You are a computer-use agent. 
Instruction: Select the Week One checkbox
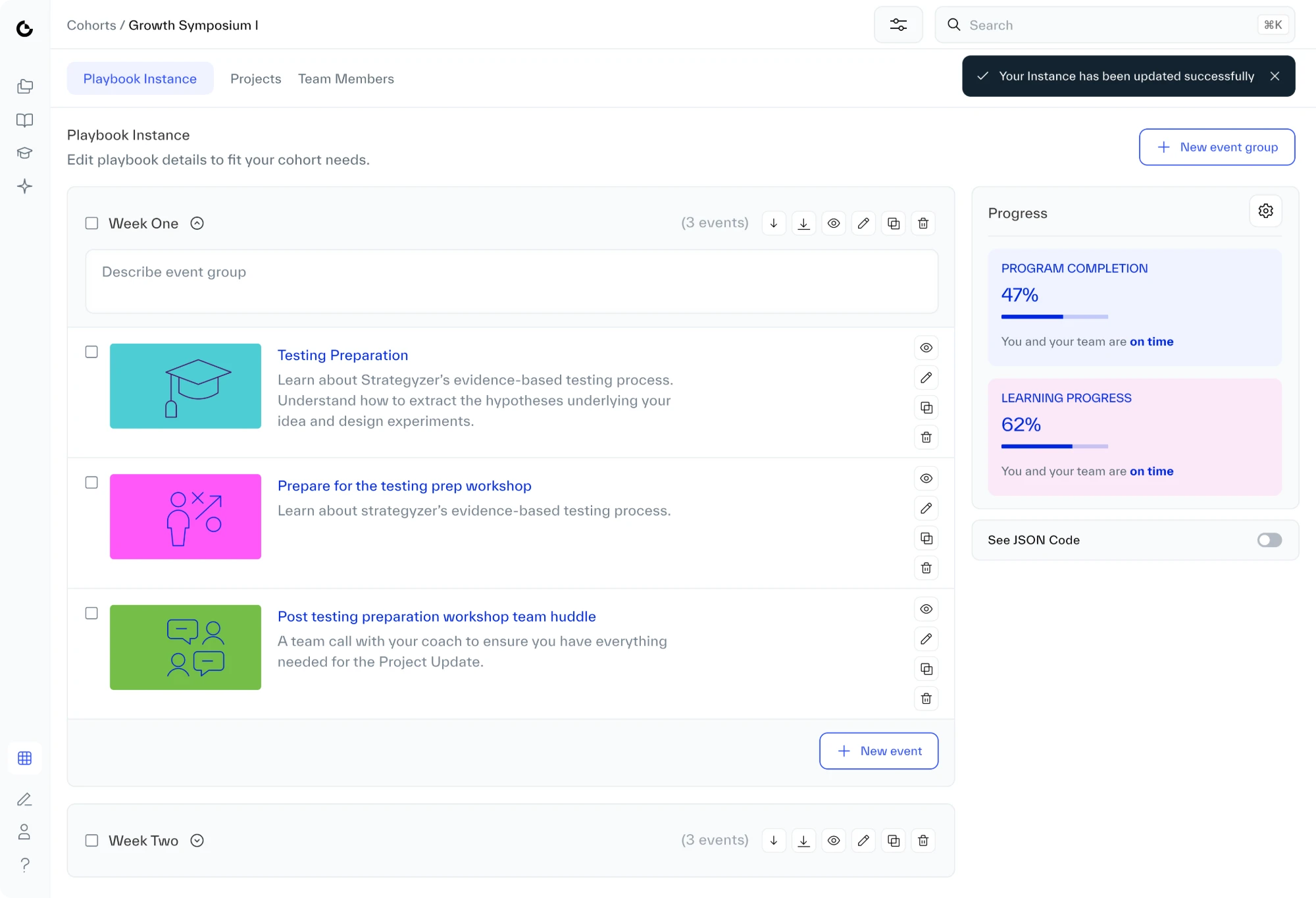pyautogui.click(x=92, y=223)
